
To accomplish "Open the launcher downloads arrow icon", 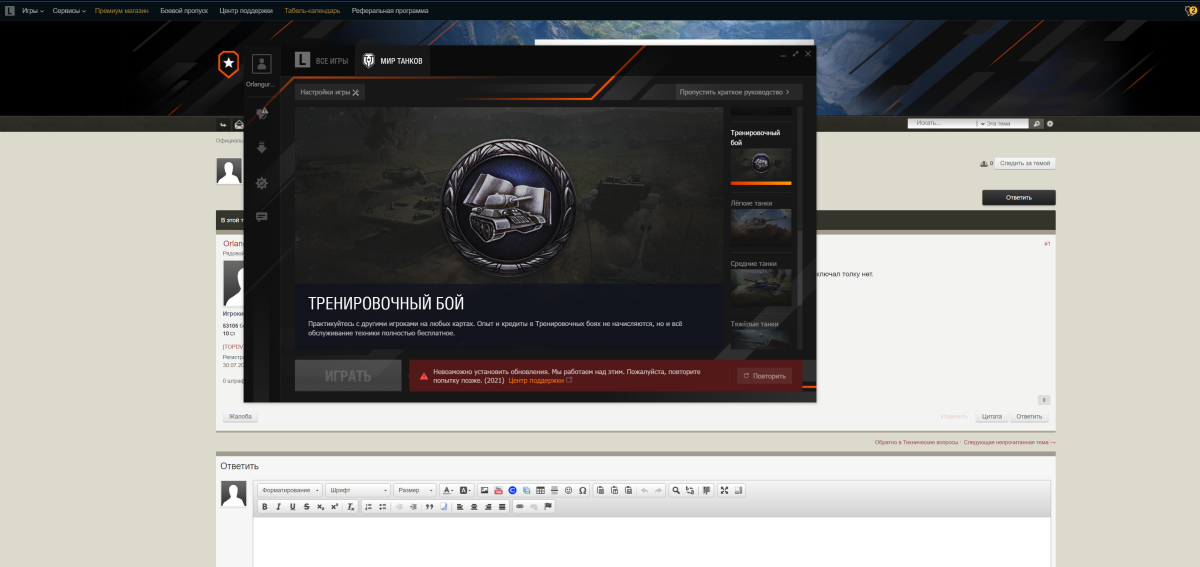I will [262, 148].
